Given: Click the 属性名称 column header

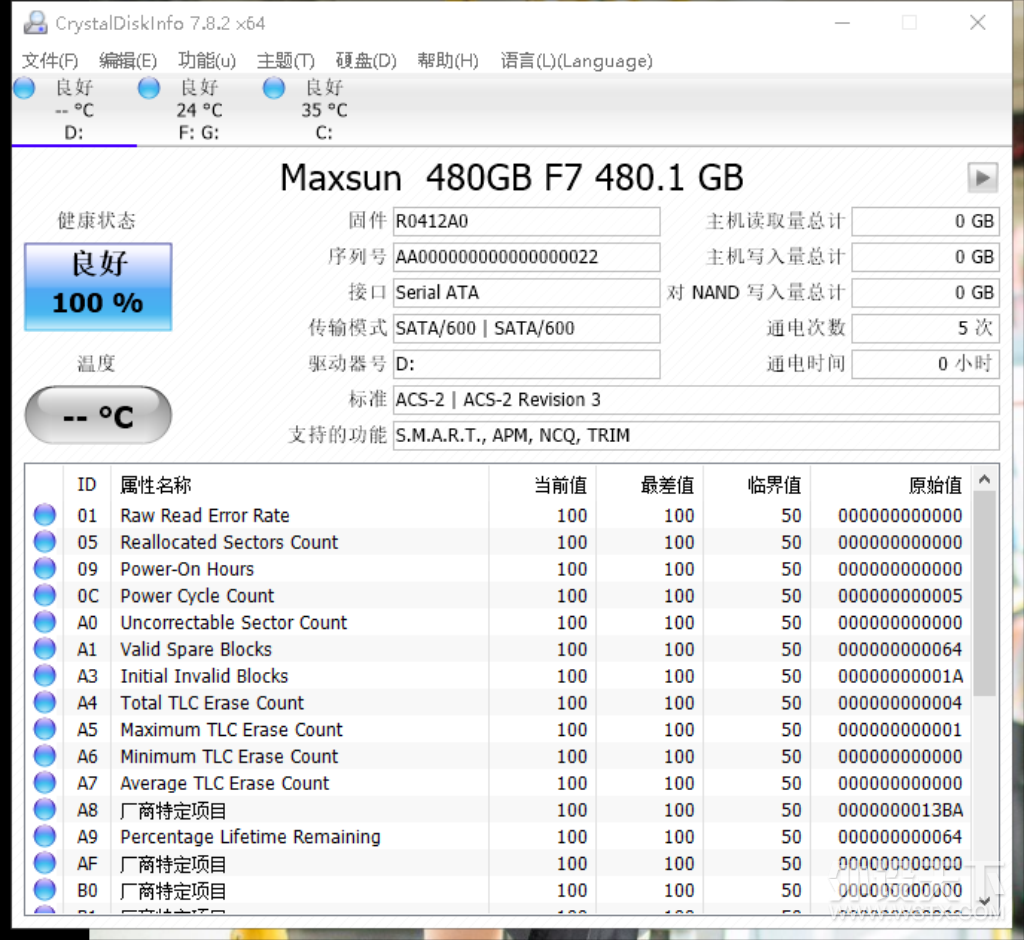Looking at the screenshot, I should pos(299,485).
